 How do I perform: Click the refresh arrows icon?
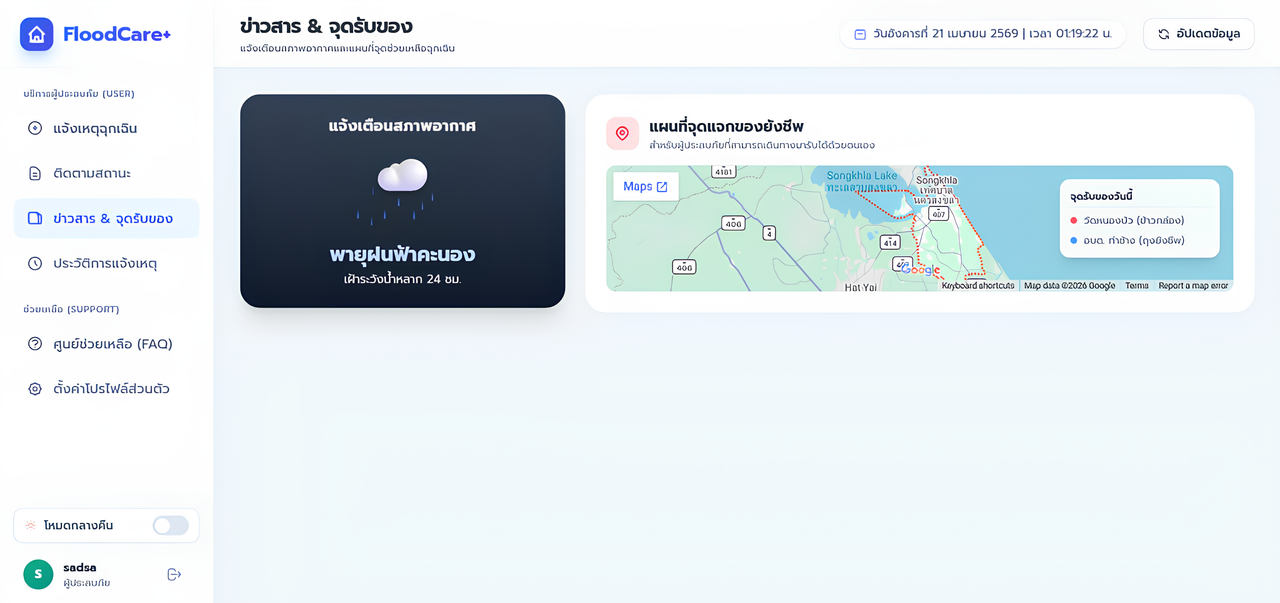(1164, 34)
